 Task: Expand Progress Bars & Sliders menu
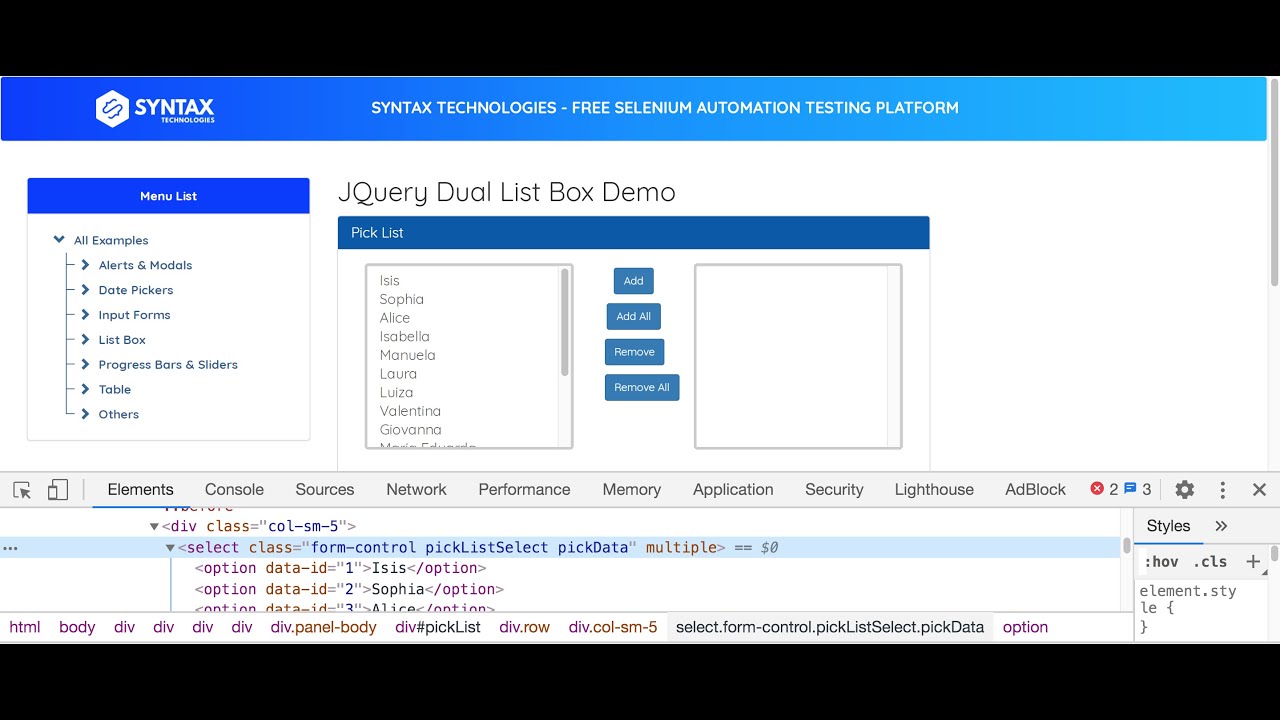tap(85, 365)
